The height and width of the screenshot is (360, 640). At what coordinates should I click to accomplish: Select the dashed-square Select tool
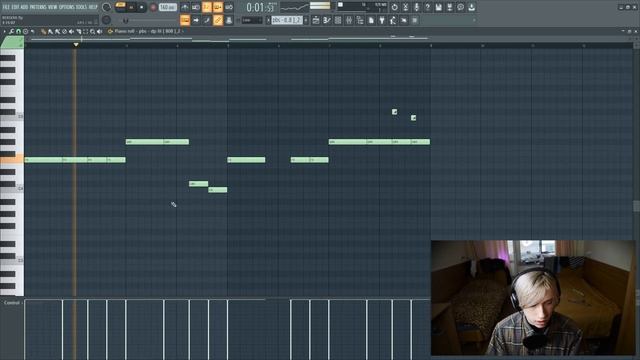85,31
